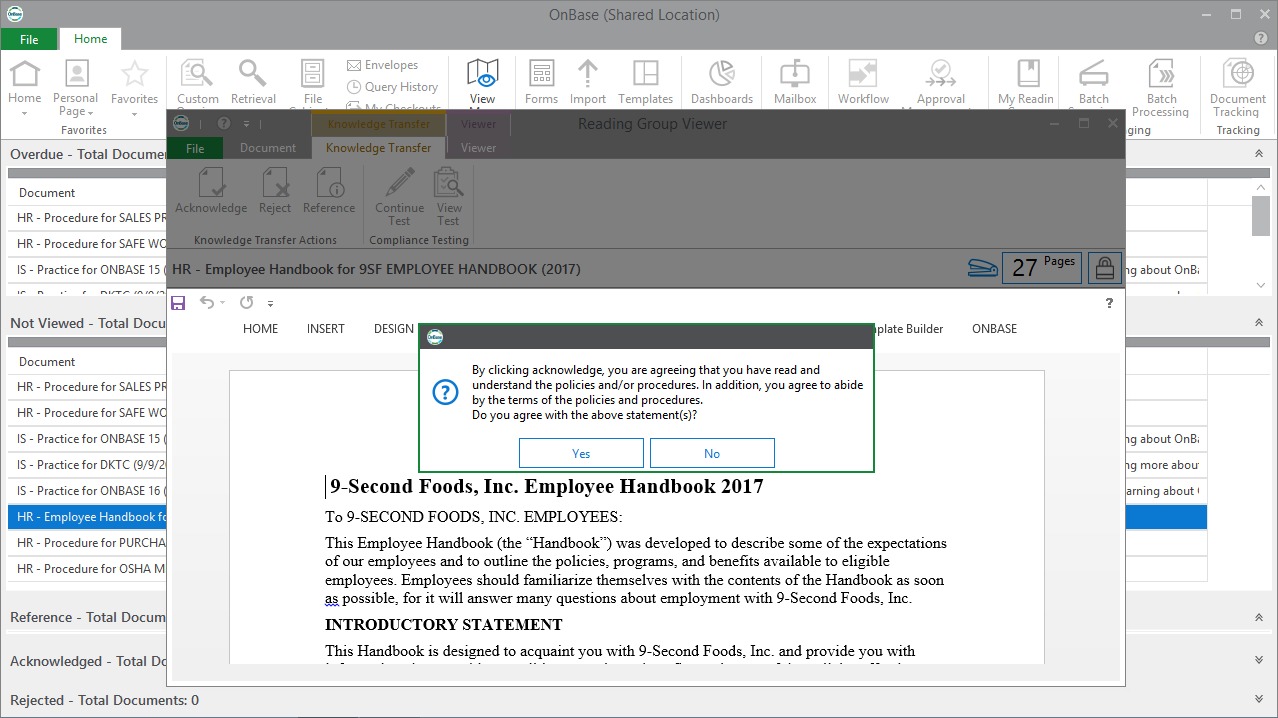Click the redo arrow in editor toolbar
Image resolution: width=1278 pixels, height=718 pixels.
pos(246,302)
